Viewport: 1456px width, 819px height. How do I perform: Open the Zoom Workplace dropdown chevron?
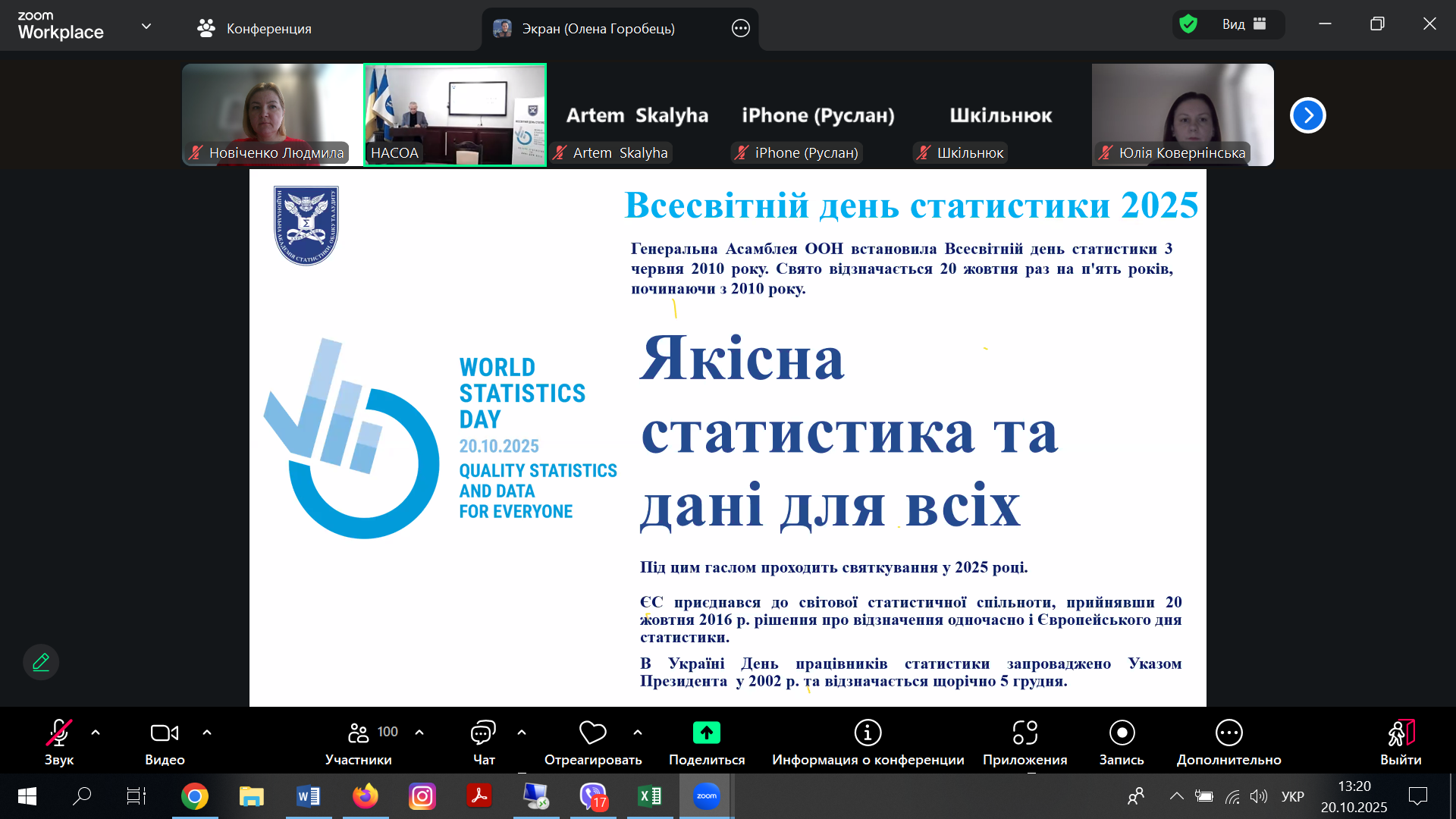coord(146,27)
